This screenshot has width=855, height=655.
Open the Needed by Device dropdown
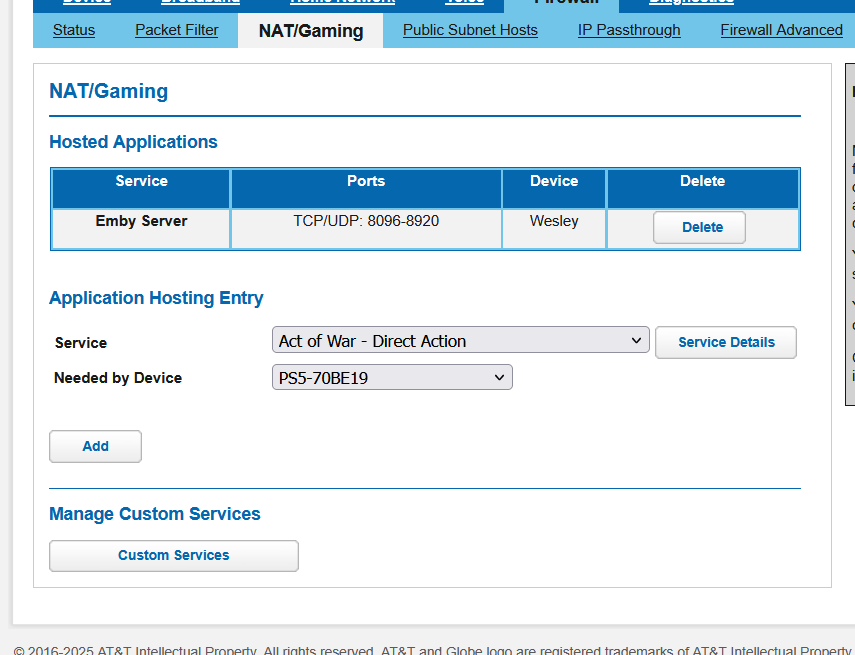coord(392,377)
